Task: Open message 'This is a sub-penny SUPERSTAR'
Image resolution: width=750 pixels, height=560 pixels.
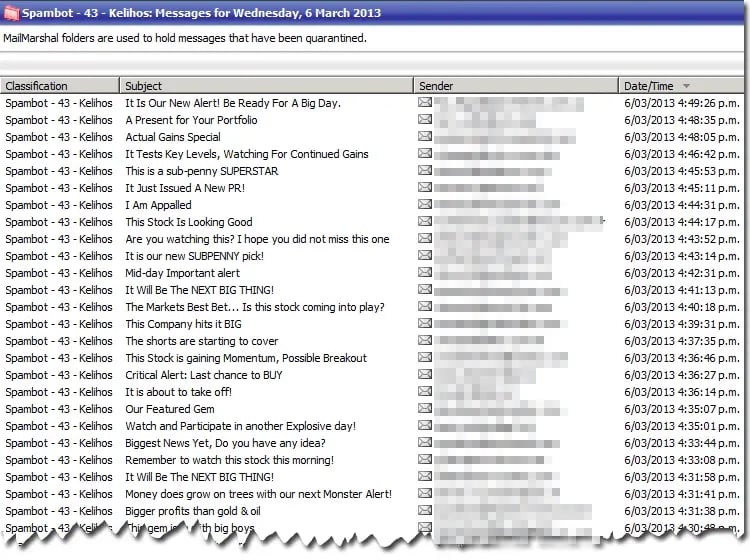Action: (201, 171)
